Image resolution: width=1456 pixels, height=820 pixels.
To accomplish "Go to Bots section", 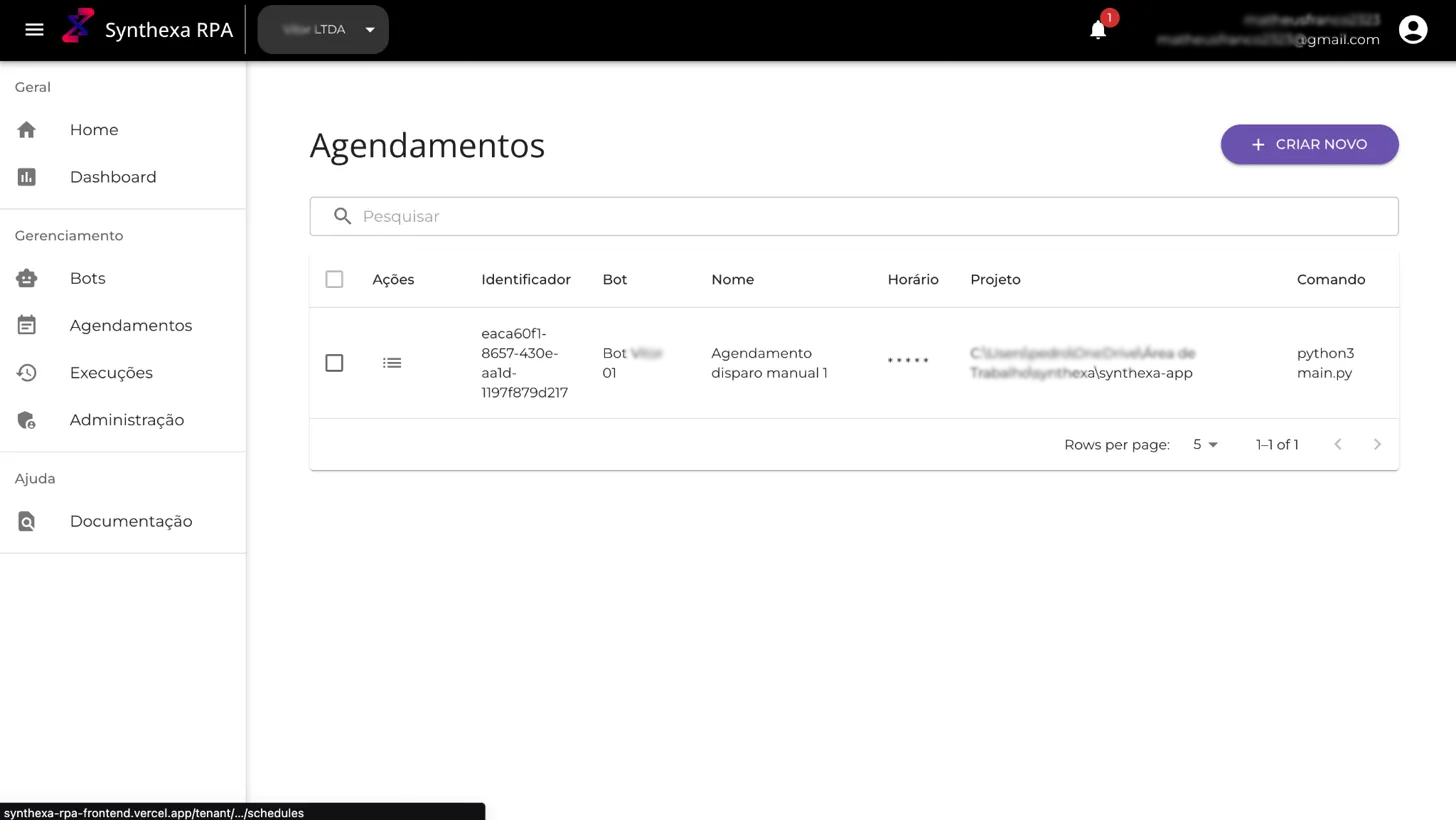I will 122,278.
